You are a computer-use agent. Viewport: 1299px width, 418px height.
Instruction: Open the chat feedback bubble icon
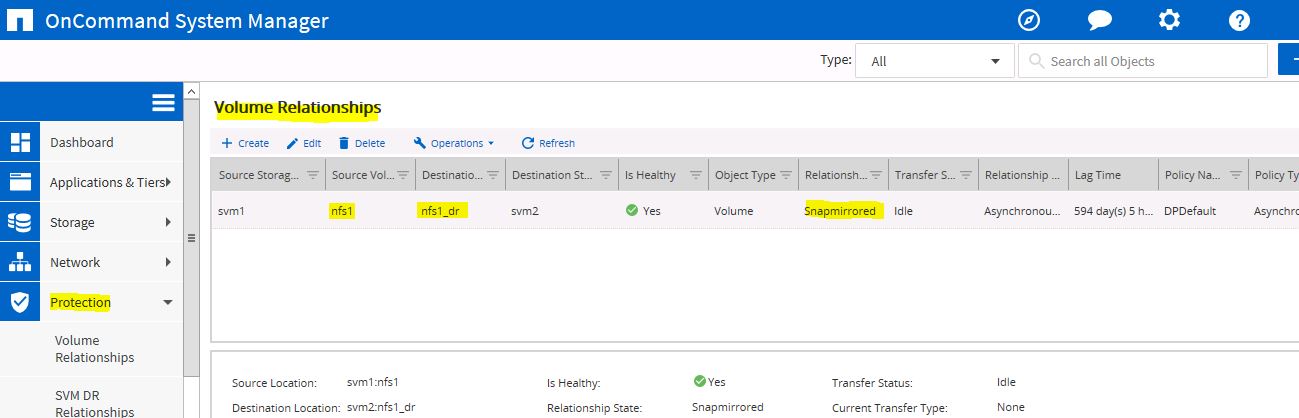[x=1100, y=20]
